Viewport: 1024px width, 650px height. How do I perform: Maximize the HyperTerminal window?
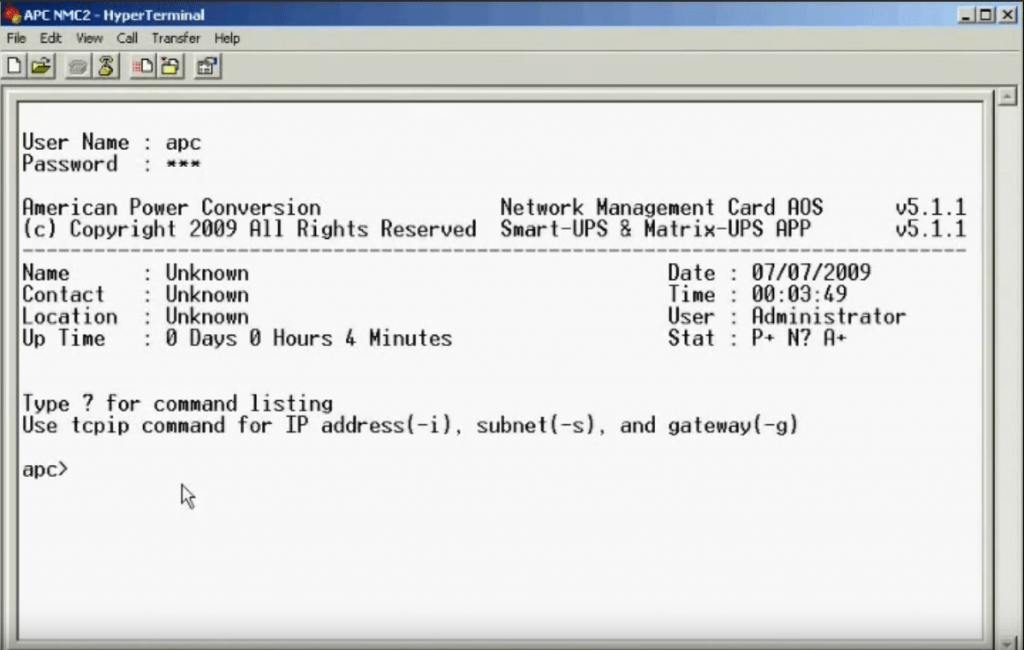pos(986,14)
